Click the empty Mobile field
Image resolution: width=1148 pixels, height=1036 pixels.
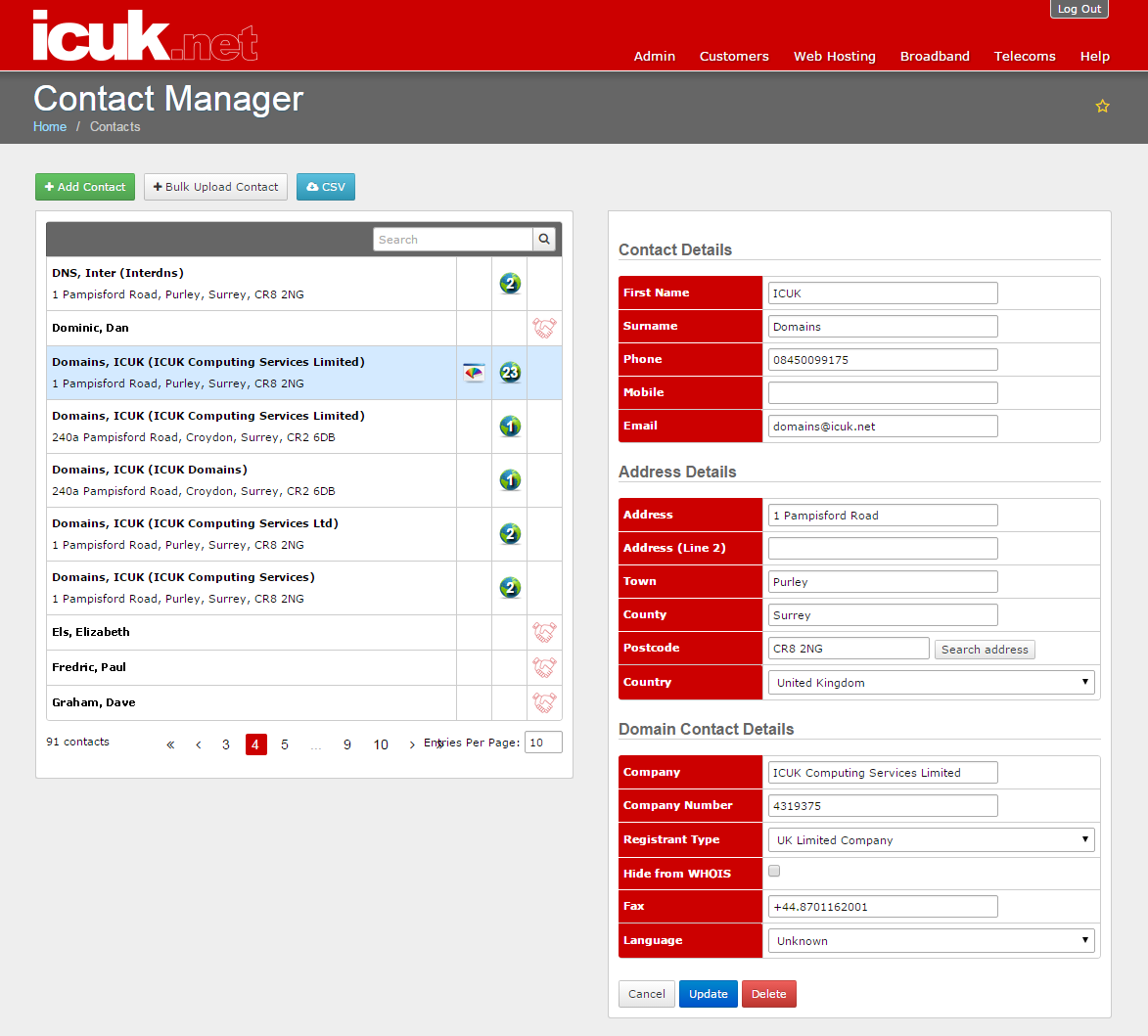pos(883,393)
